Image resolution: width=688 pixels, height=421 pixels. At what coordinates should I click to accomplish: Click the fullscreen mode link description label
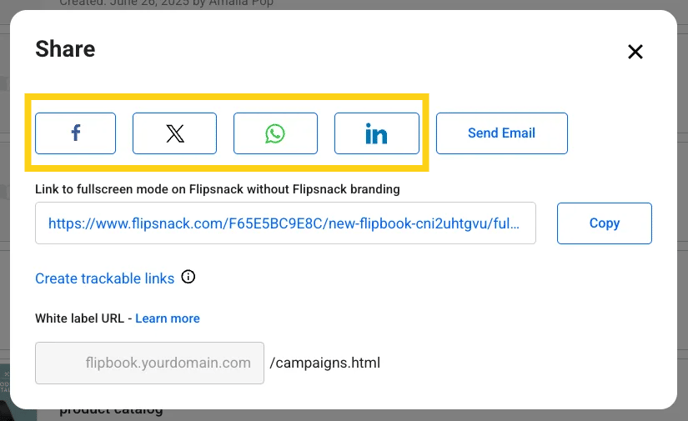(x=217, y=189)
